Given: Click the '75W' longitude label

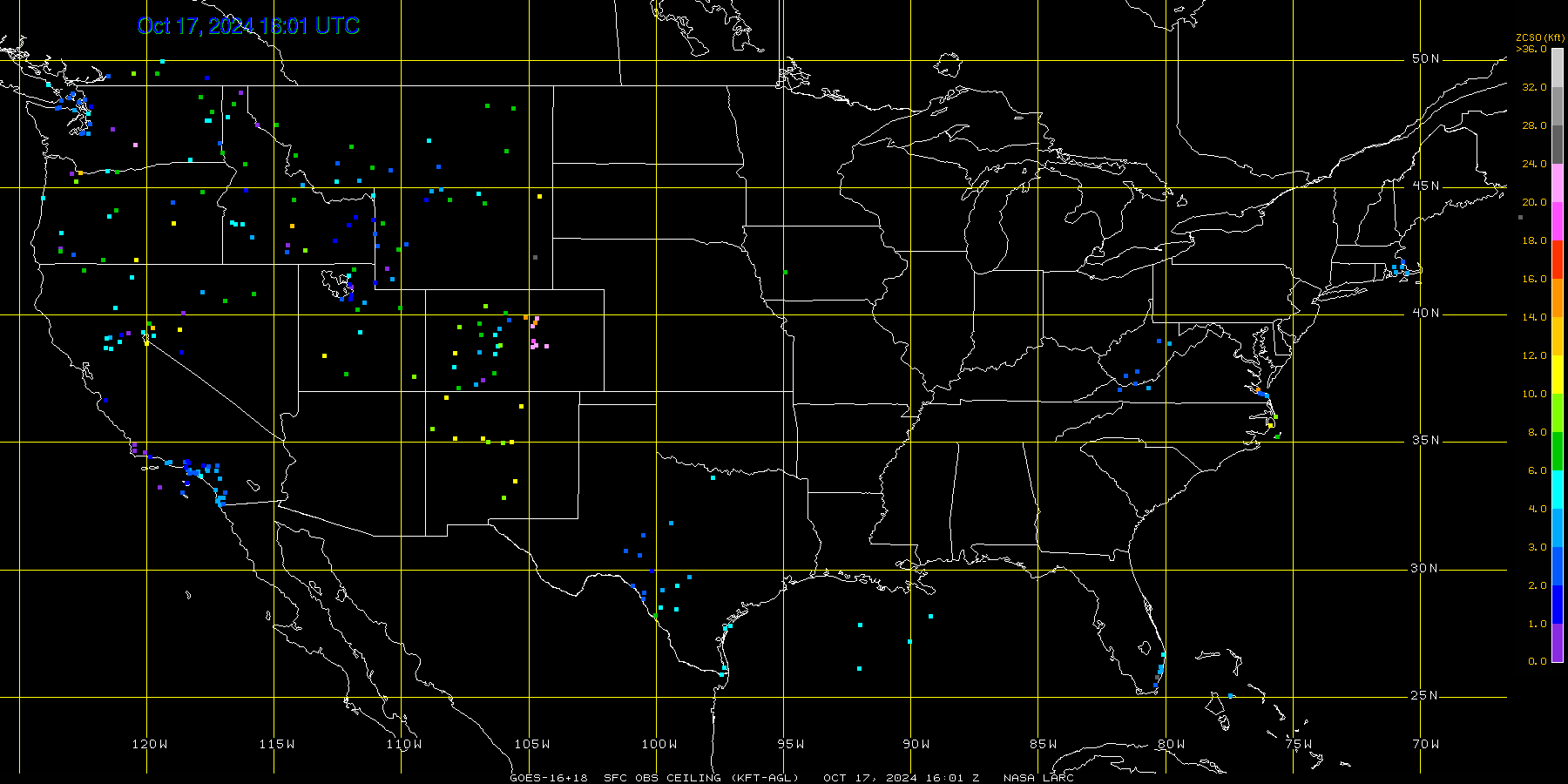Looking at the screenshot, I should click(x=1299, y=744).
